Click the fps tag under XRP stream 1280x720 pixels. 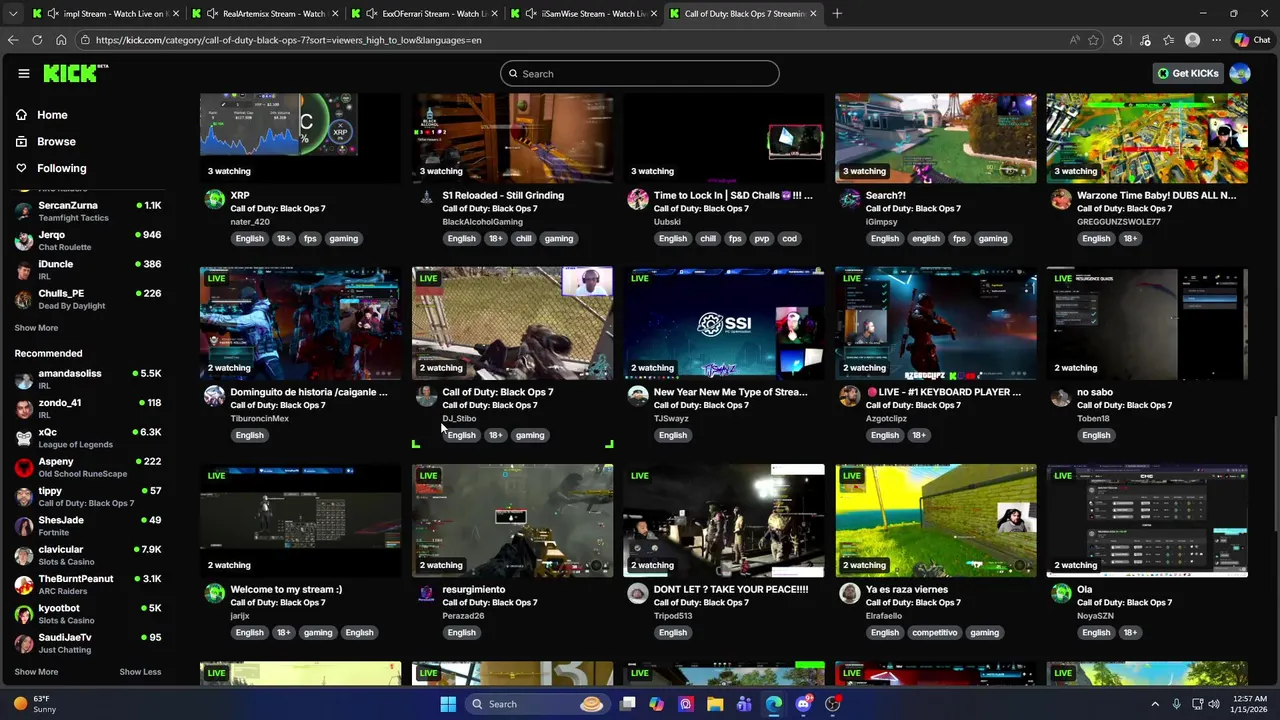310,239
